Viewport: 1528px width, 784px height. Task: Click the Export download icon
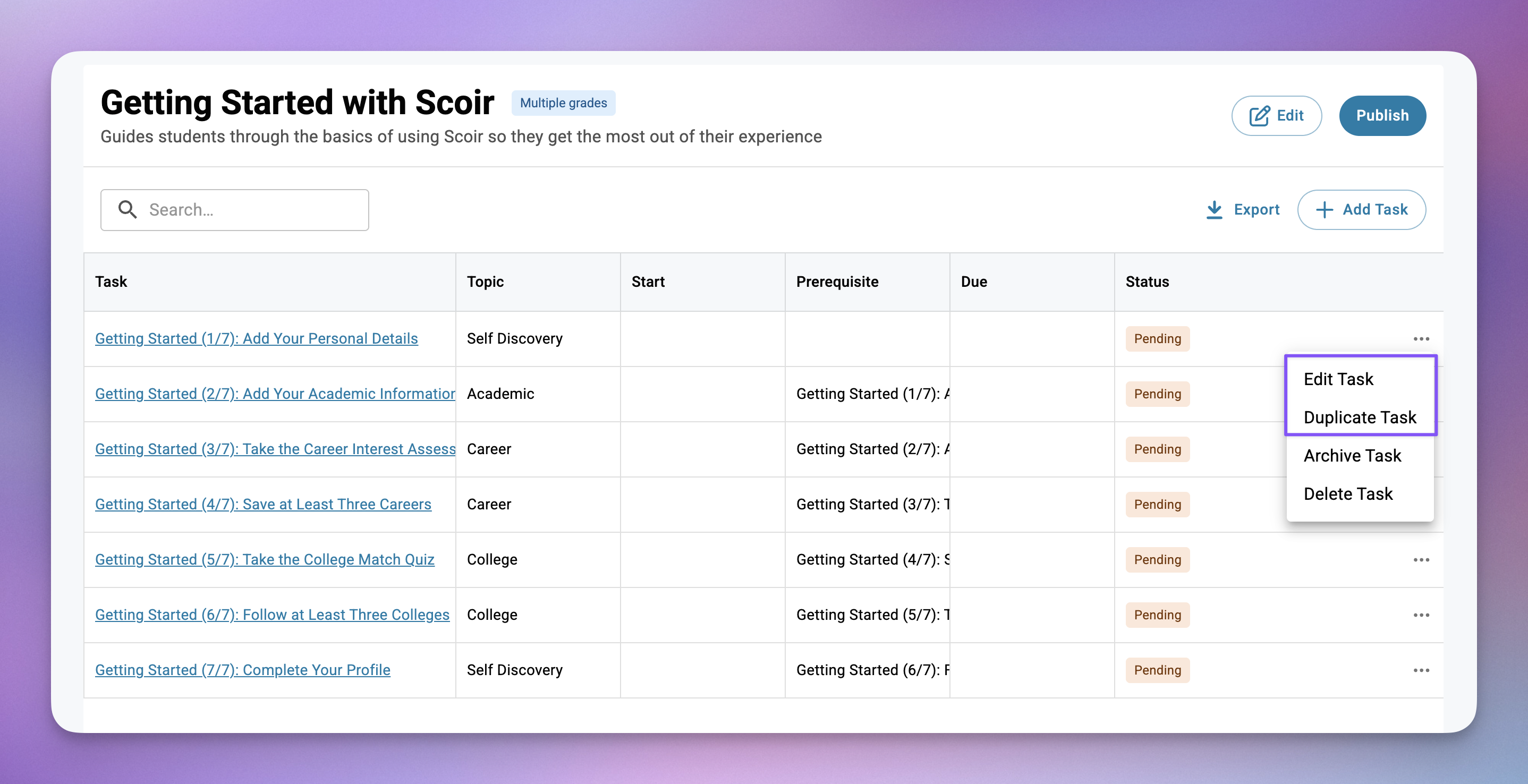click(x=1214, y=209)
